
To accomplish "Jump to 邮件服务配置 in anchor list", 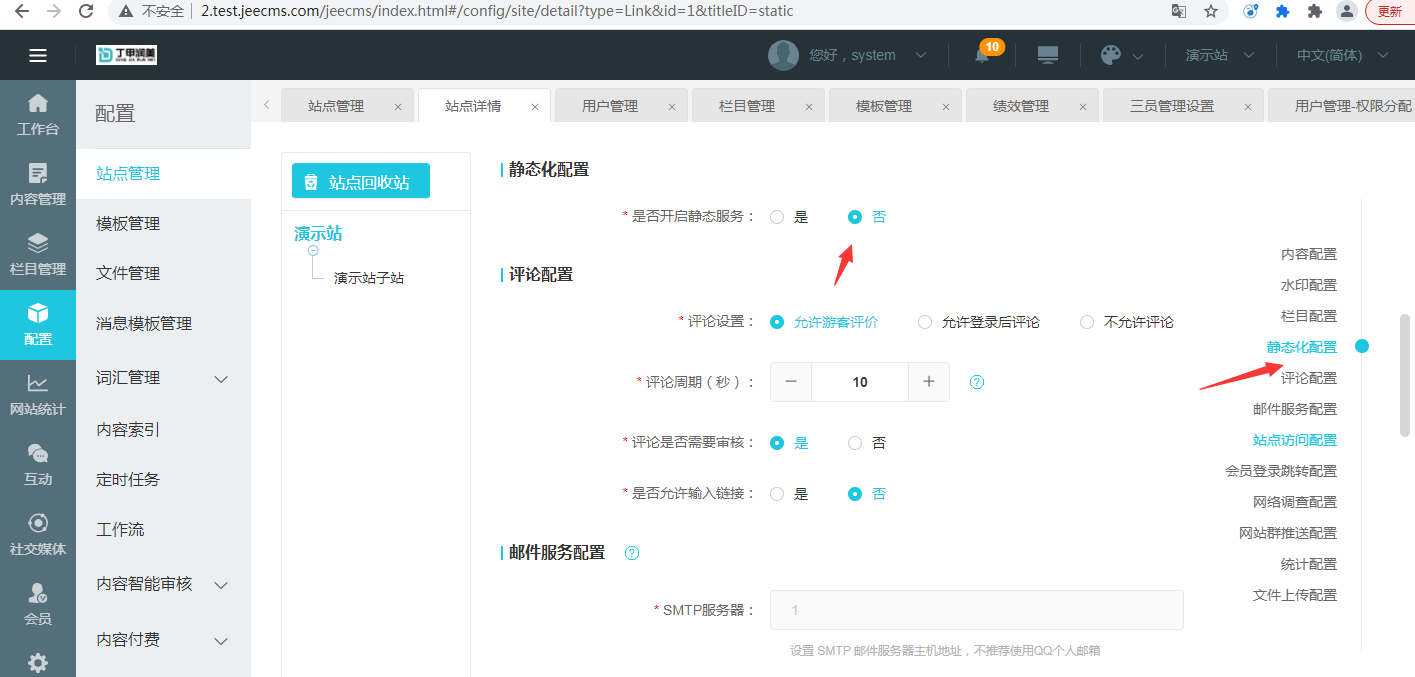I will 1294,409.
